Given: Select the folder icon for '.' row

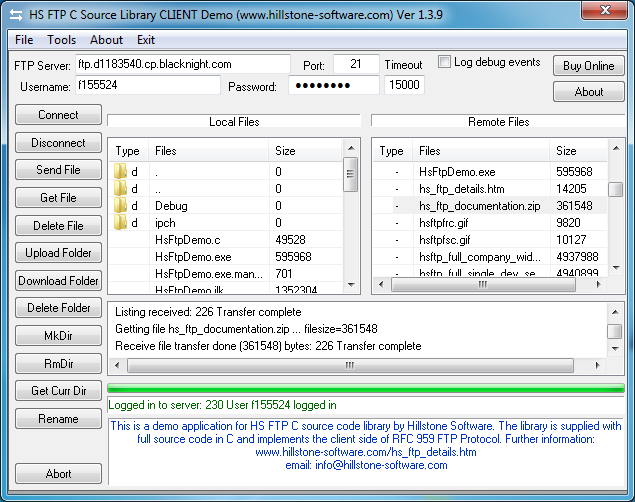Looking at the screenshot, I should pos(120,172).
